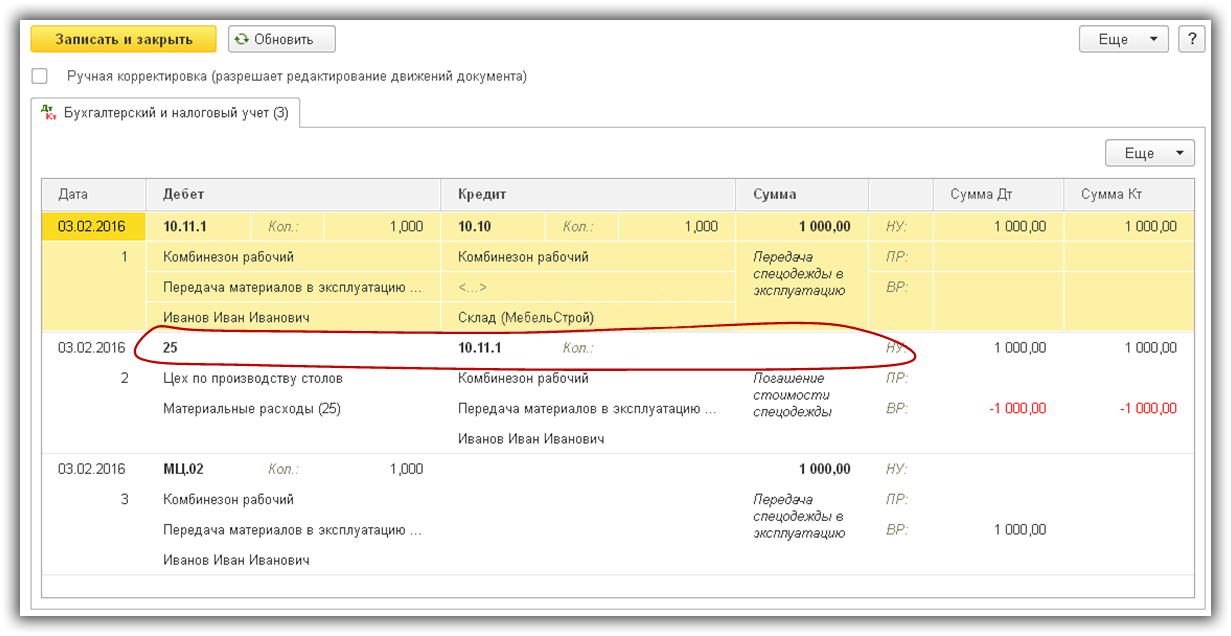The height and width of the screenshot is (636, 1231).
Task: Click 'Иванов Иван Иванович' in row 3
Action: (236, 560)
